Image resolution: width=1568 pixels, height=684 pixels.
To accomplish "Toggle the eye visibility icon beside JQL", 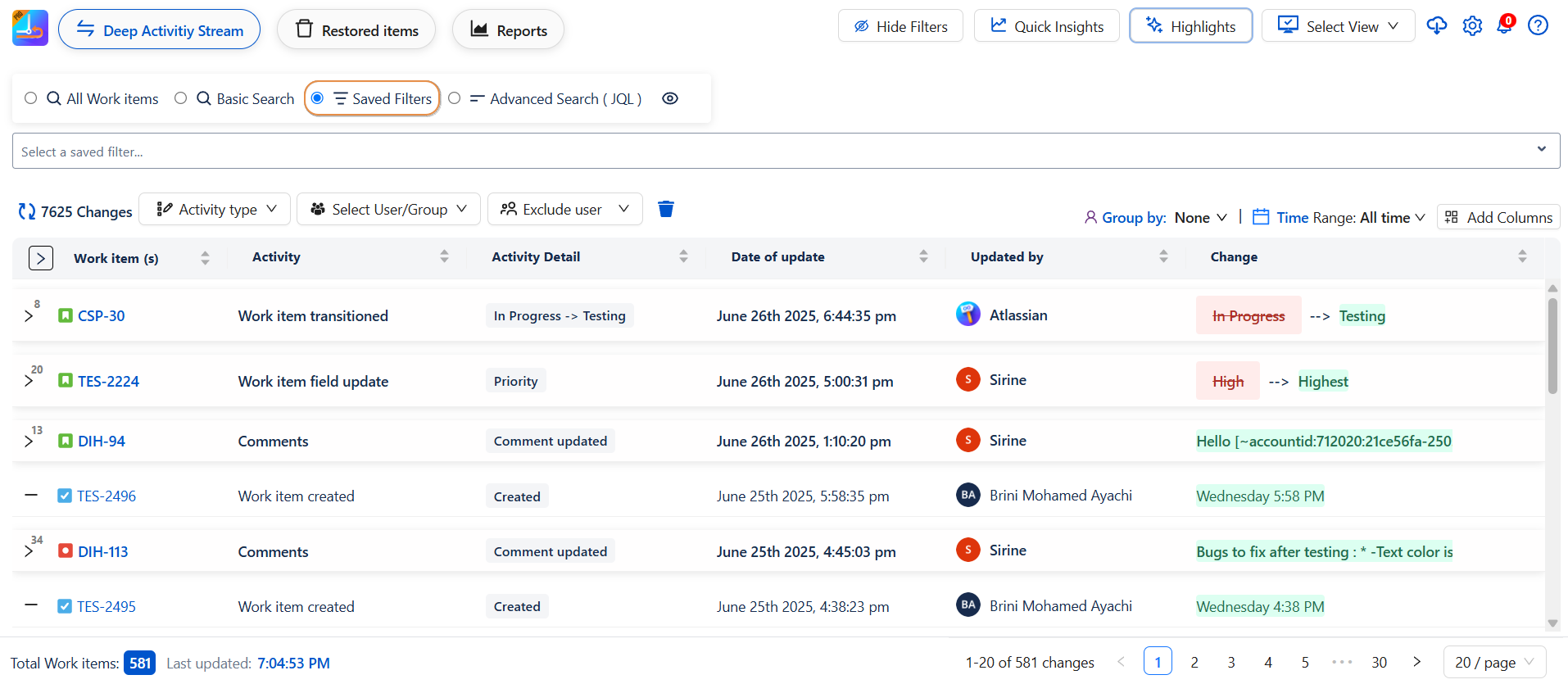I will click(x=670, y=98).
